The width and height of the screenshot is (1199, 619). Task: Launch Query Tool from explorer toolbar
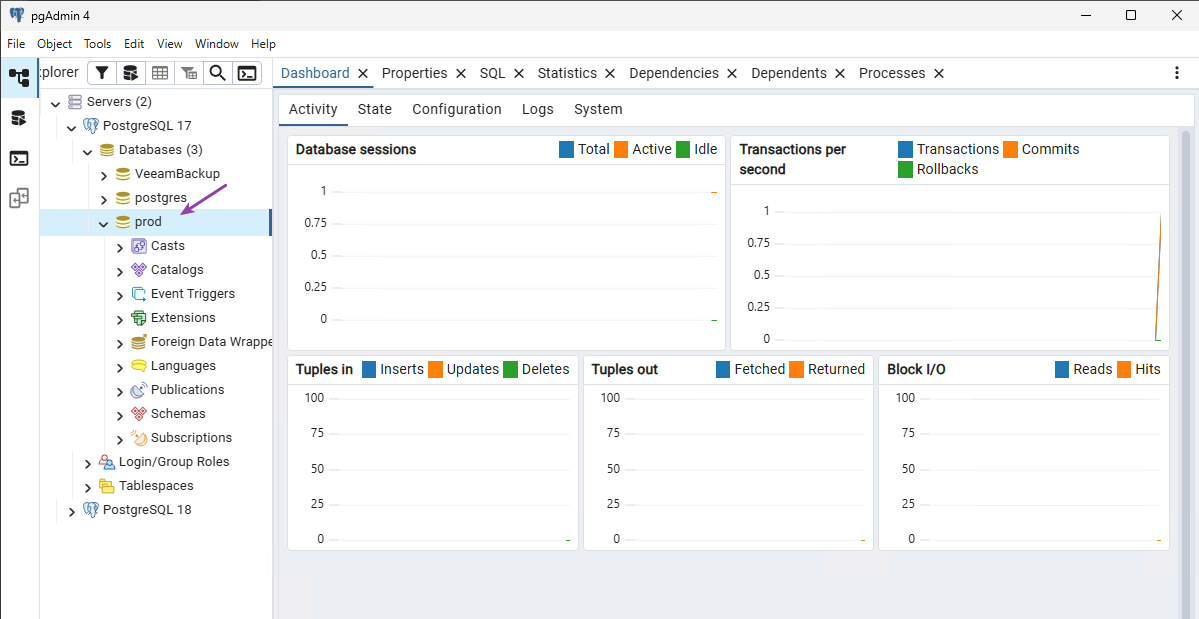click(131, 73)
